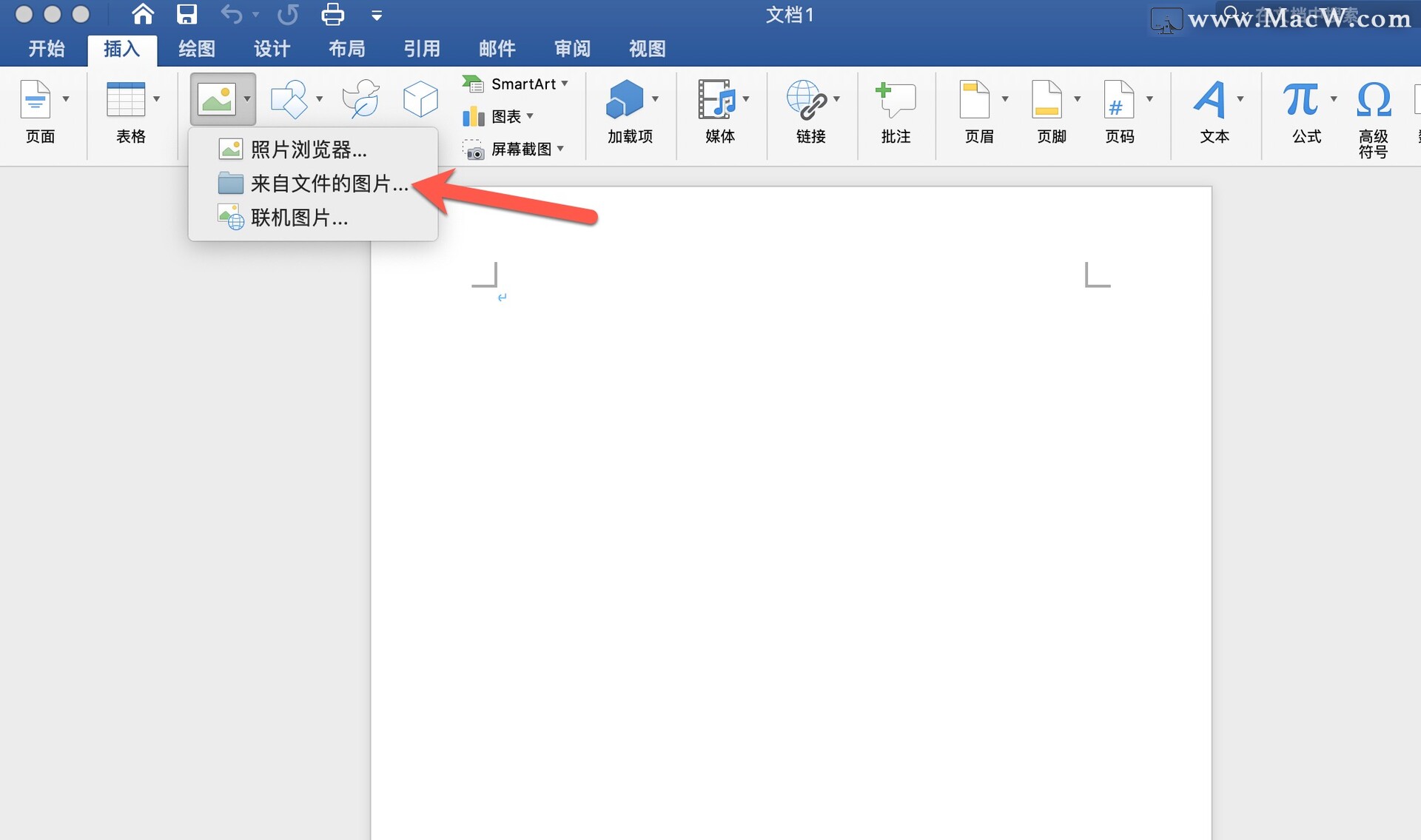The image size is (1421, 840).
Task: Click the Save disk icon
Action: 187,14
